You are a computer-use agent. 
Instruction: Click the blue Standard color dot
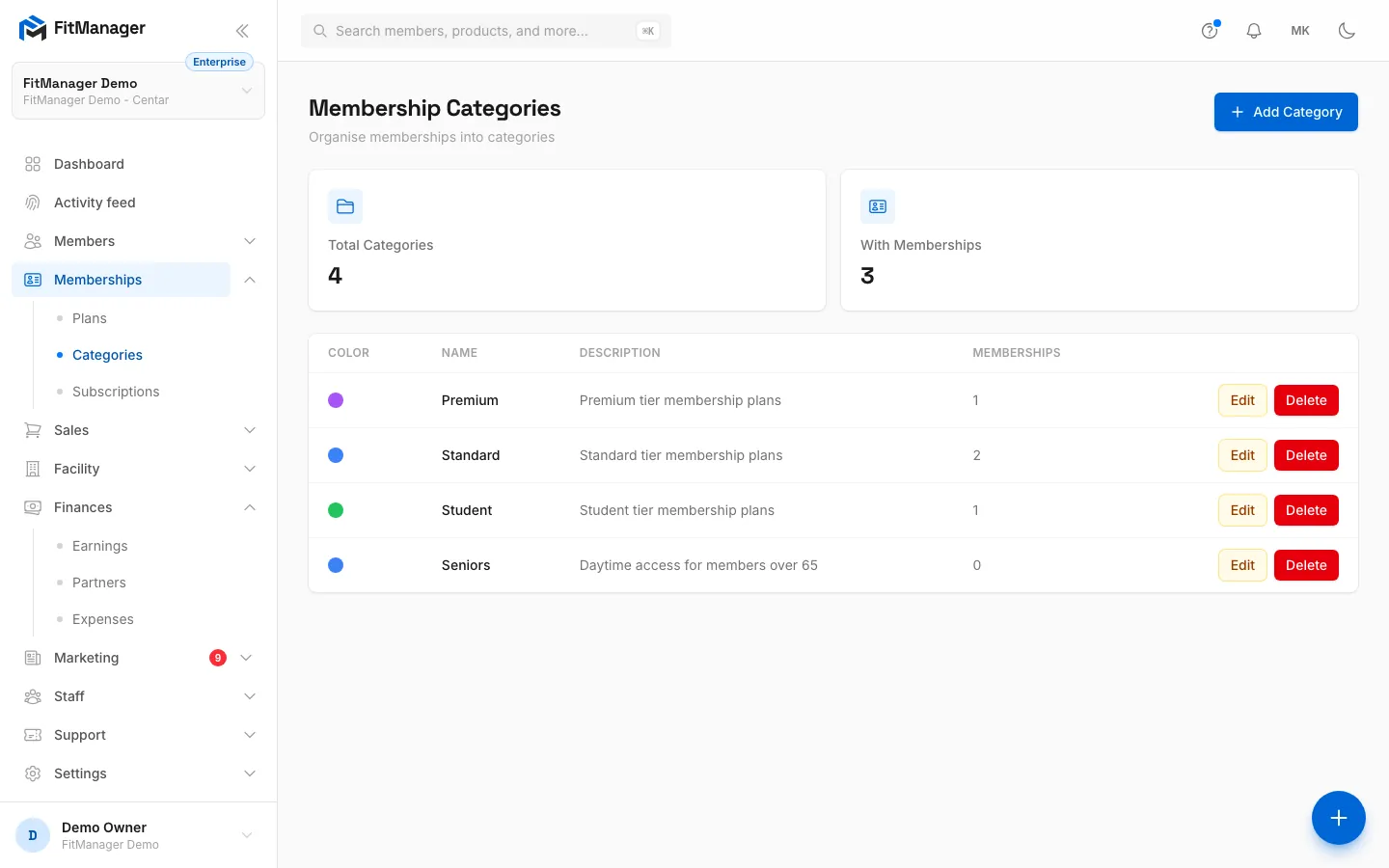click(336, 455)
